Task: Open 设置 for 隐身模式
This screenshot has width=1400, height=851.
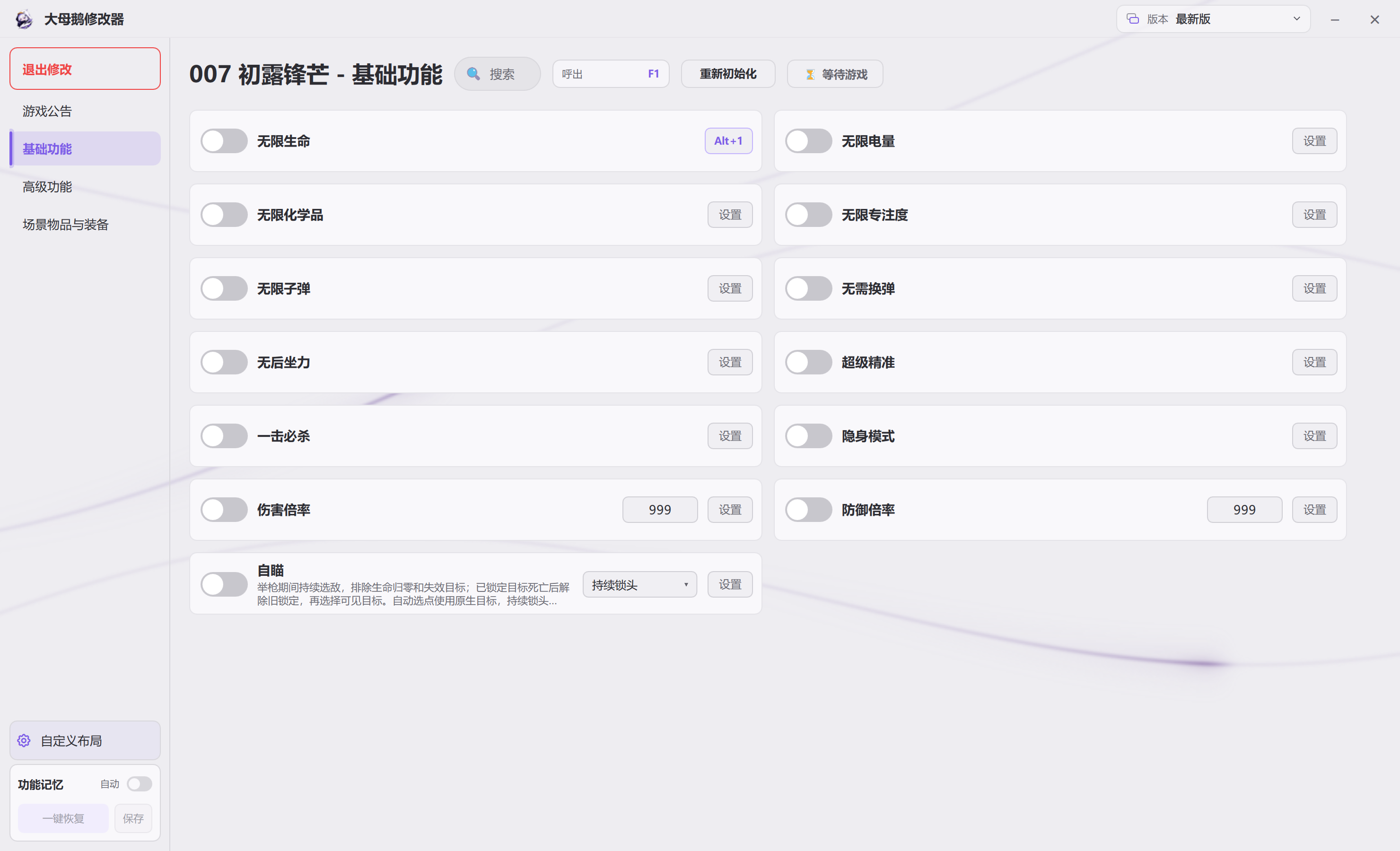Action: [x=1314, y=436]
